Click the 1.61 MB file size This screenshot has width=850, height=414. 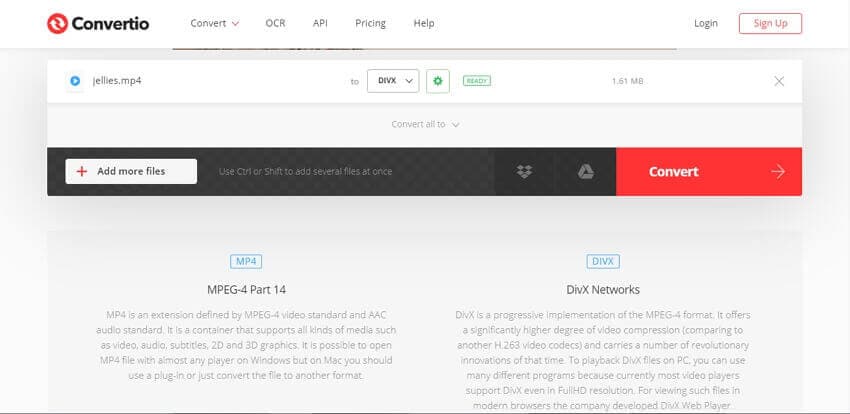click(x=628, y=81)
